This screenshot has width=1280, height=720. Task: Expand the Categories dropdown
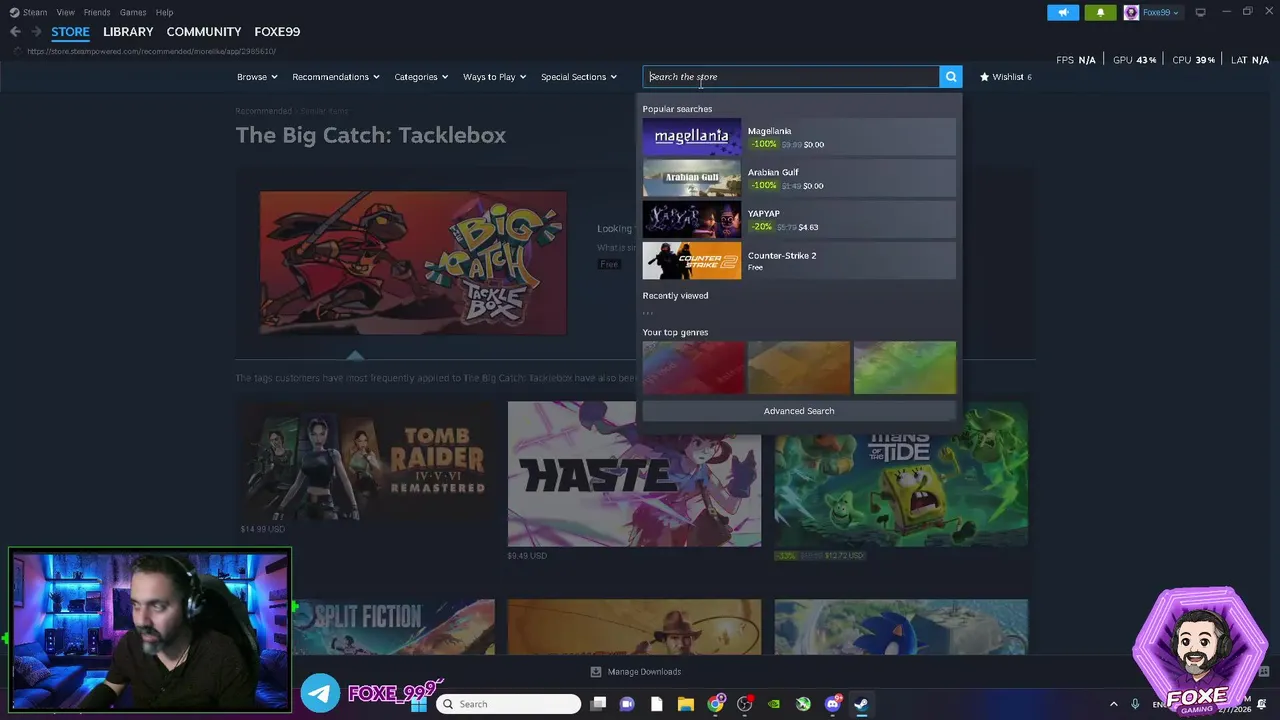coord(421,77)
